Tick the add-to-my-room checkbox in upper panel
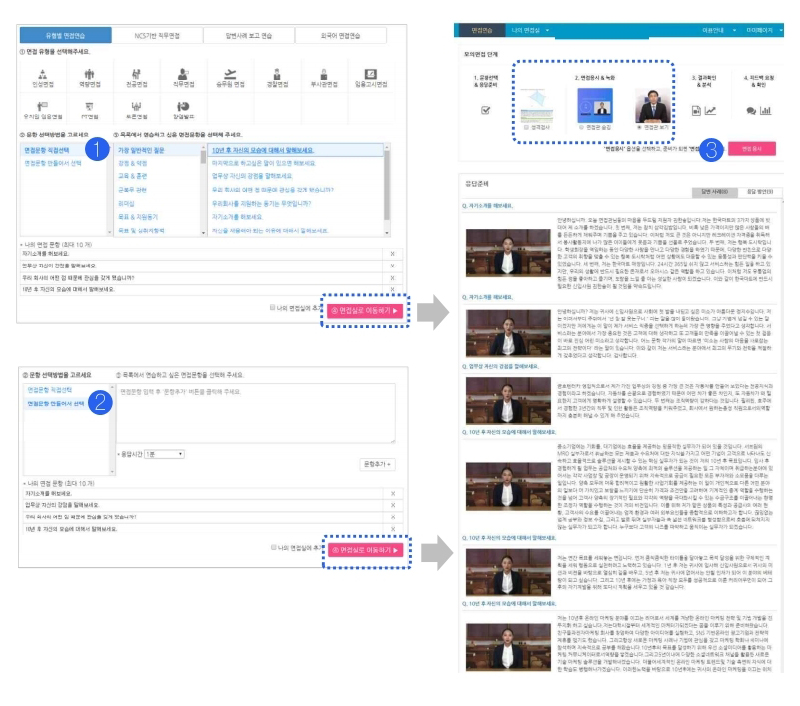 point(272,308)
